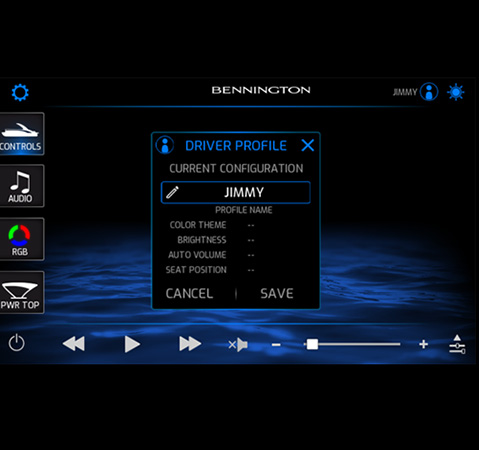Decrease volume with minus button
Image resolution: width=479 pixels, height=450 pixels.
click(276, 345)
